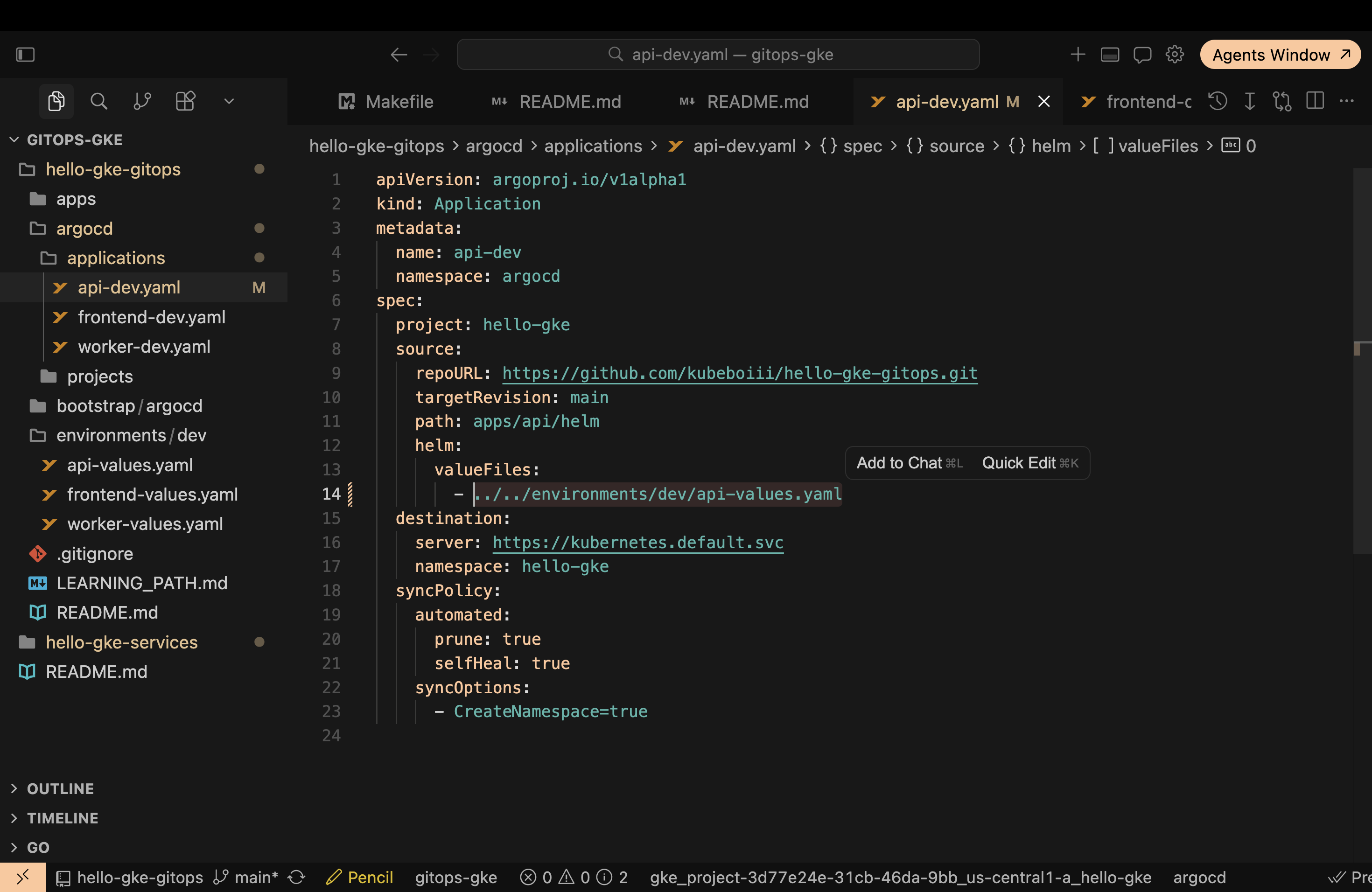
Task: Click Add to Chat popup button
Action: (x=909, y=463)
